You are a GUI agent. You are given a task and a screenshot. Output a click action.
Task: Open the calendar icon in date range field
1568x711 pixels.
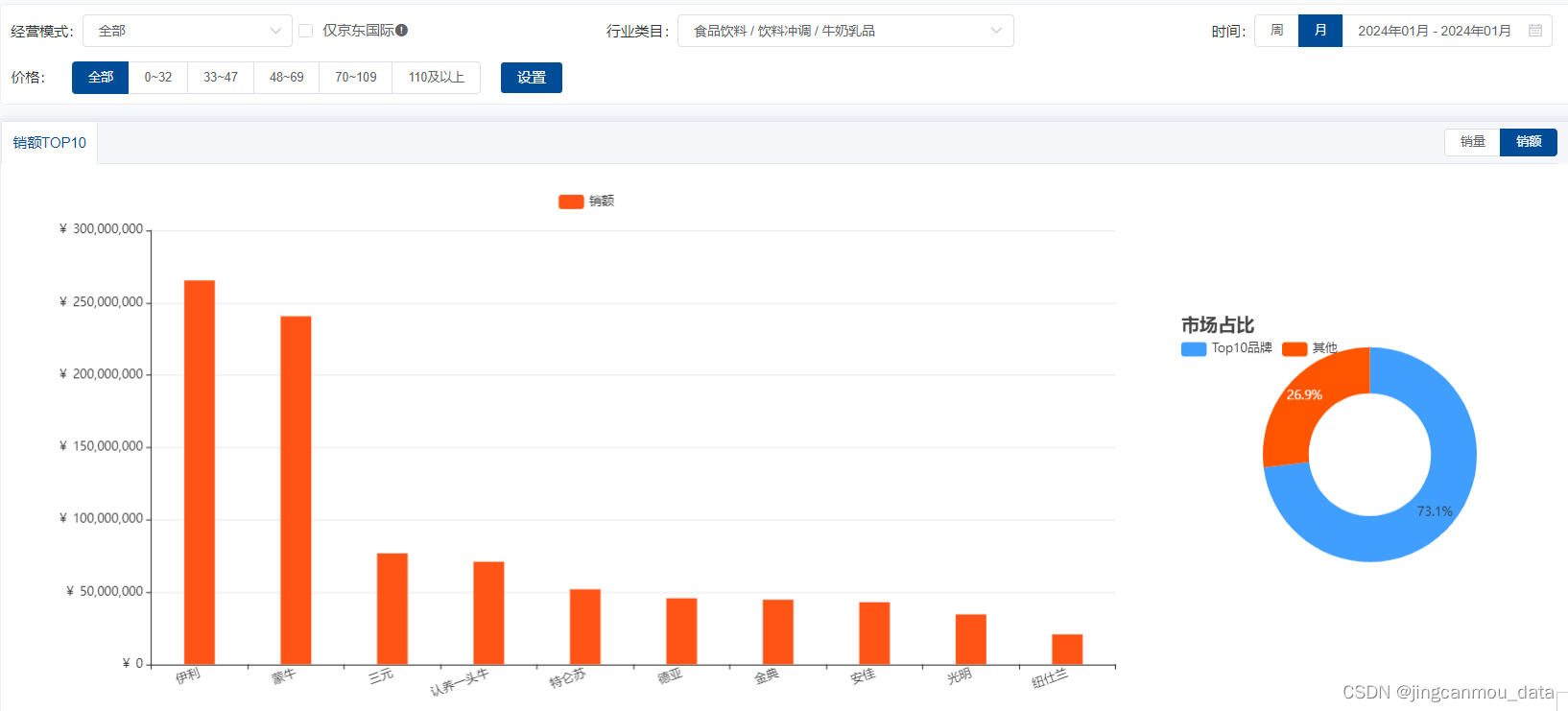click(1535, 31)
